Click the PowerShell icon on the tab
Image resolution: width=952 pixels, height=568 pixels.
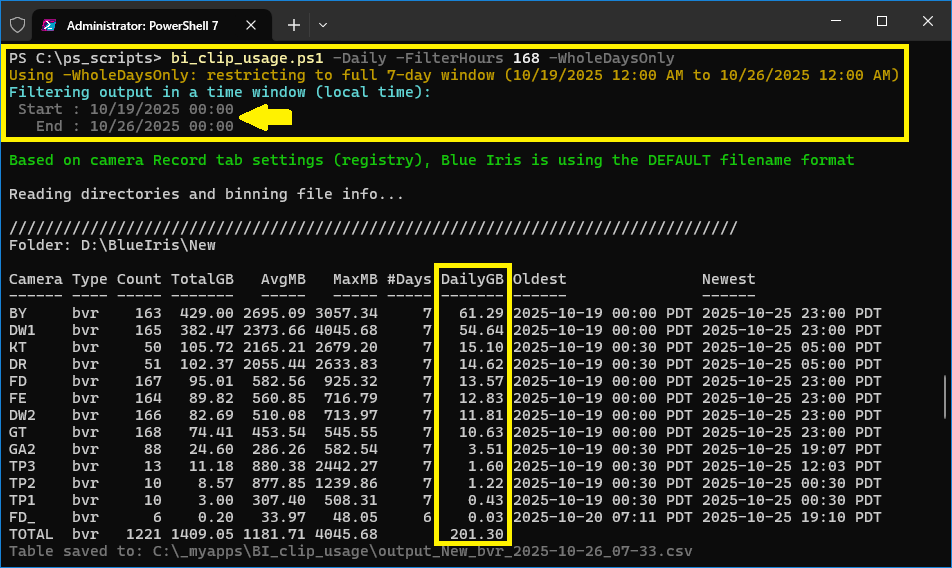pyautogui.click(x=50, y=23)
